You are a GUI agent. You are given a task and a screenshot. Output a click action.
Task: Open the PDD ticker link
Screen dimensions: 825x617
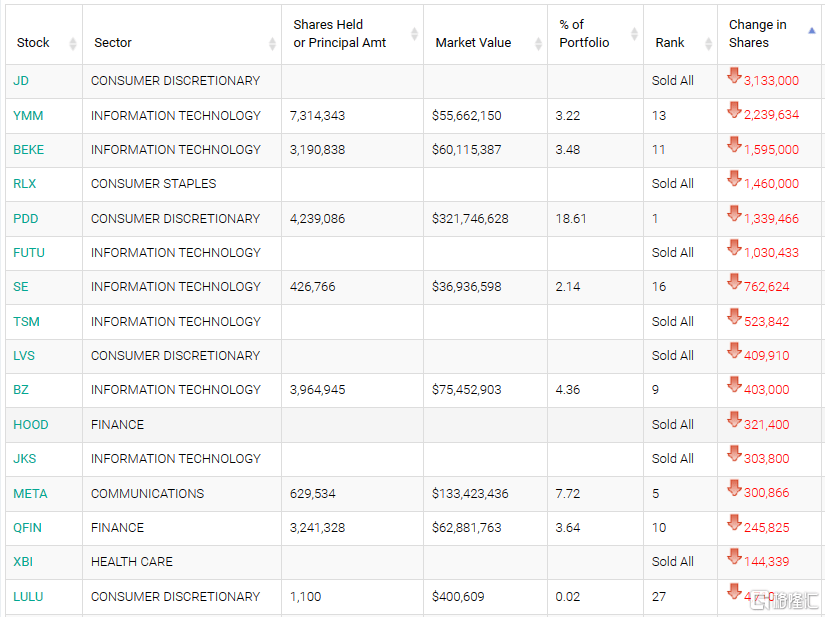[25, 218]
